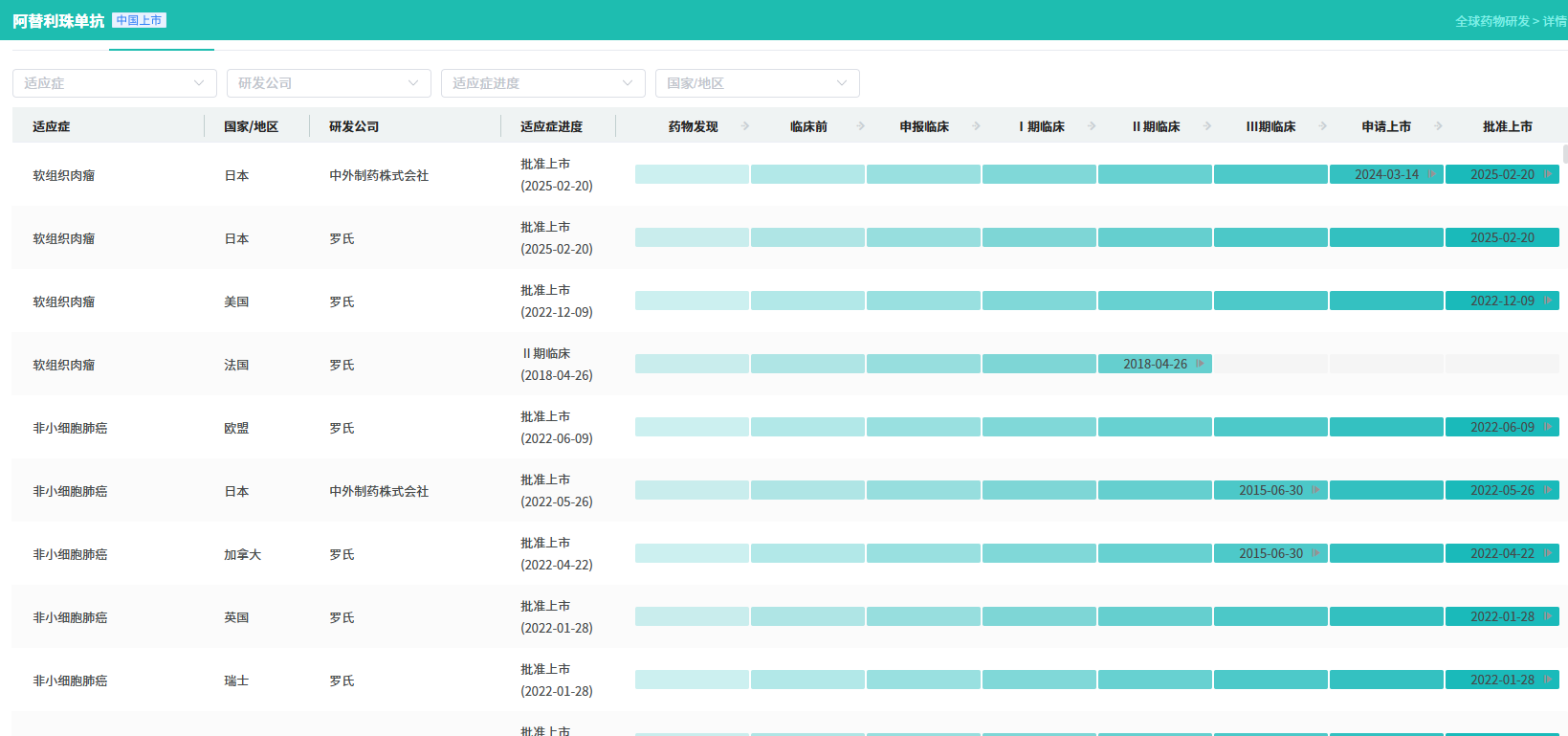Click the arrow beside 2015-06-30 in the 加拿大 row
1568x736 pixels.
pos(1315,553)
